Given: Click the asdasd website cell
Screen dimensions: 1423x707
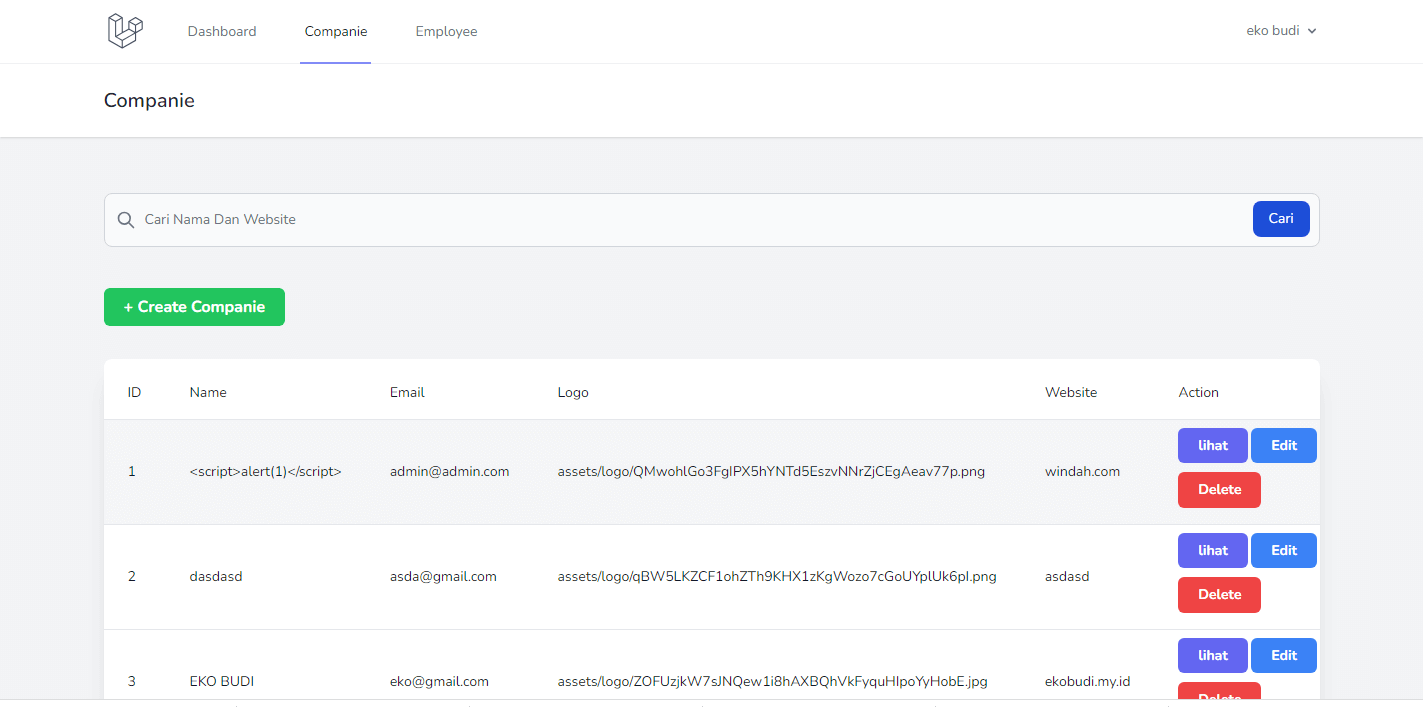Looking at the screenshot, I should click(1067, 577).
